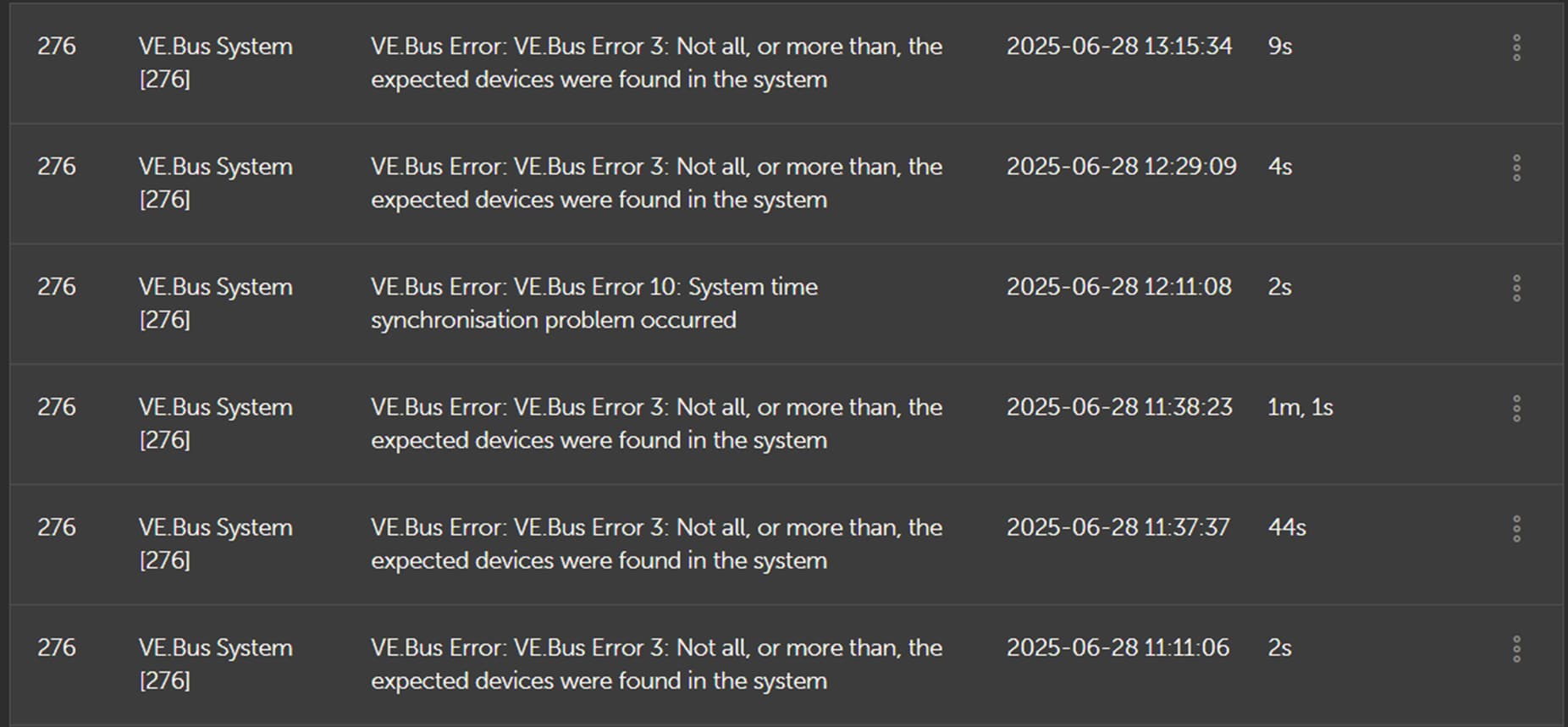Click the 4s duration value
This screenshot has height=727, width=1568.
1279,167
